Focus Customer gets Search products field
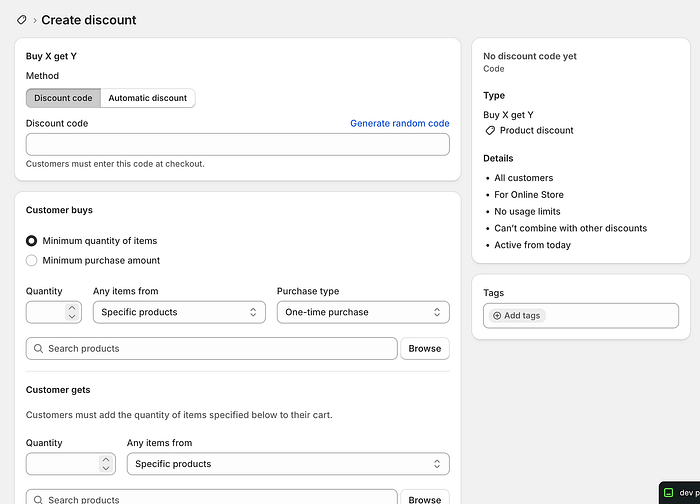700x504 pixels. 212,498
